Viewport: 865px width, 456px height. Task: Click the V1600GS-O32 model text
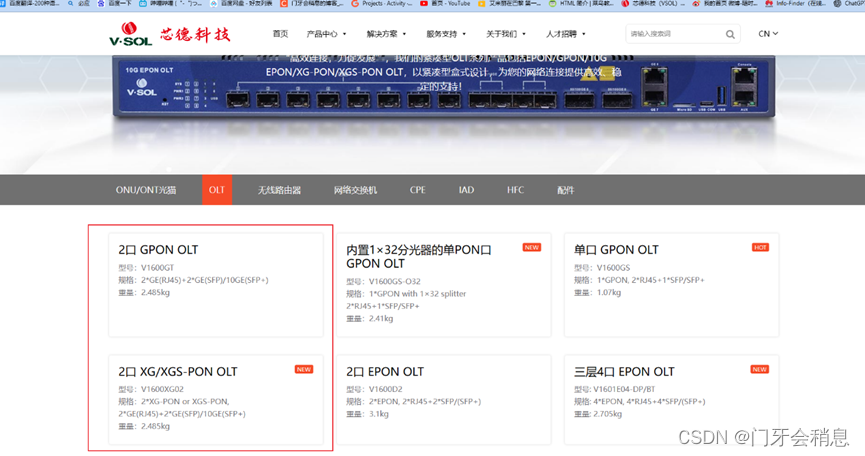pyautogui.click(x=394, y=281)
